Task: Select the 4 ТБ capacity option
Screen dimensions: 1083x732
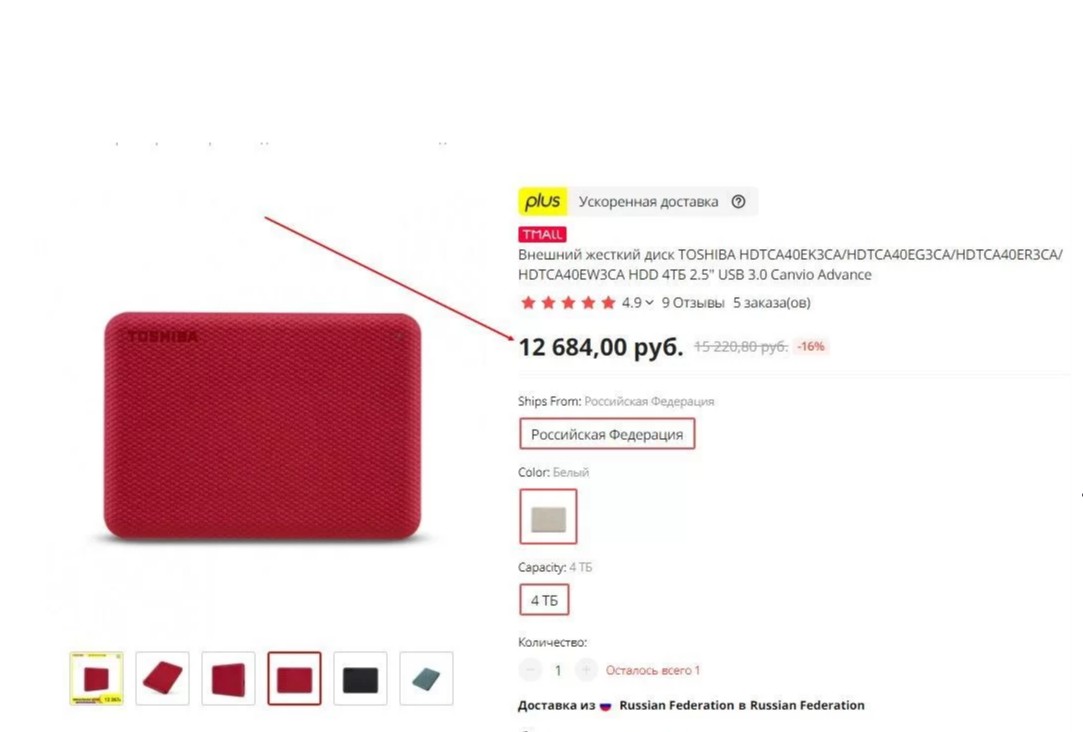Action: point(544,600)
